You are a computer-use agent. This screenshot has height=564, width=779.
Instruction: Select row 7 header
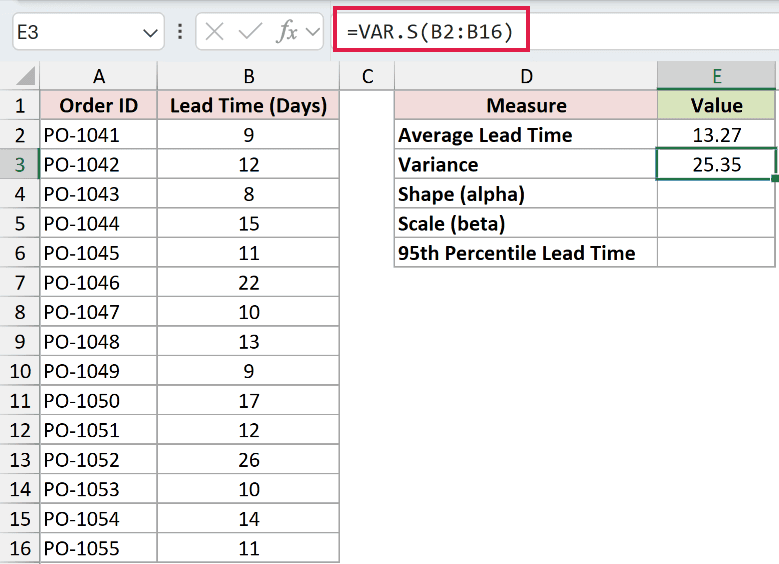[x=20, y=283]
